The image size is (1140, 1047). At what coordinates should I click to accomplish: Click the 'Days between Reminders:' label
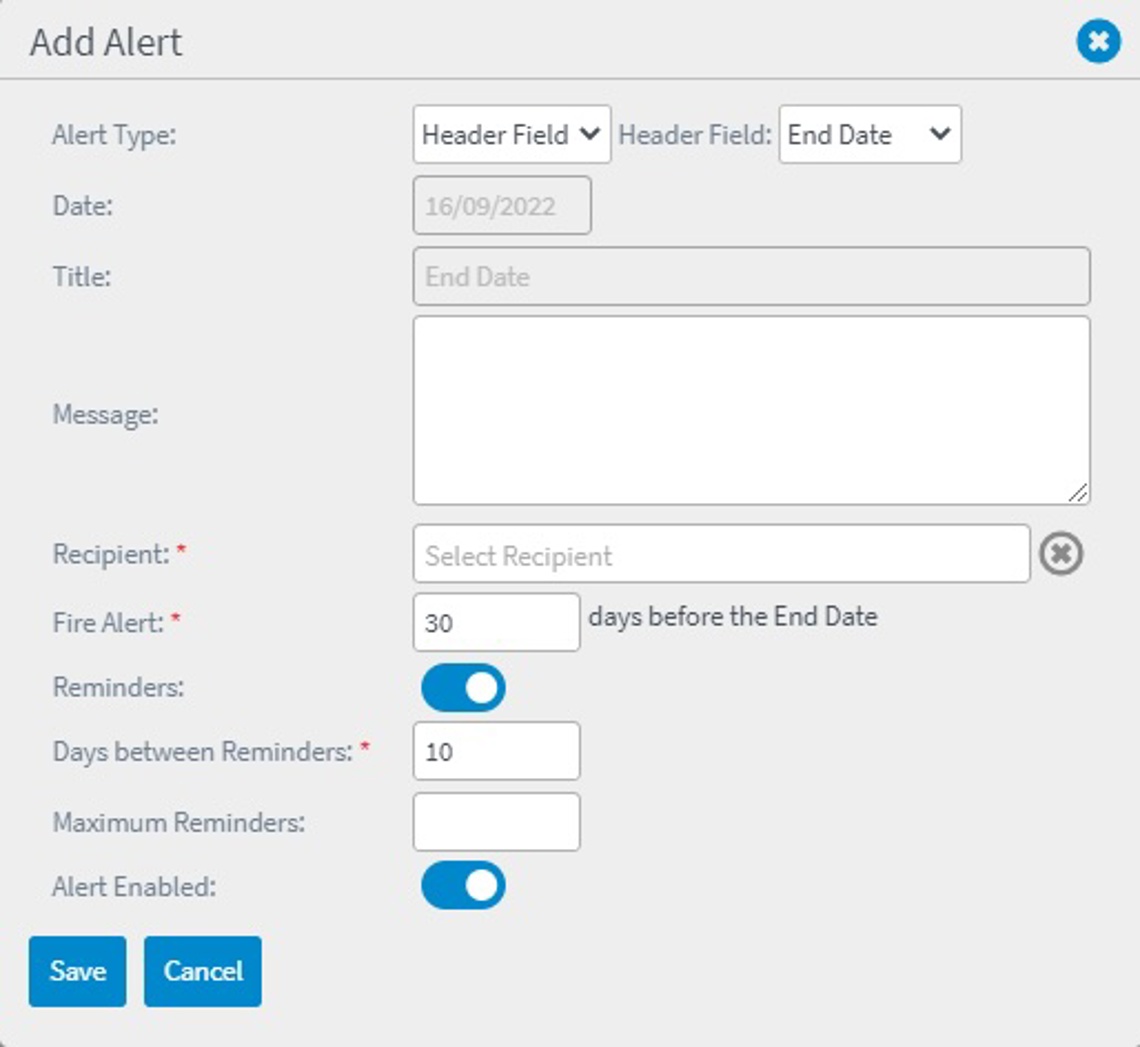[x=203, y=752]
